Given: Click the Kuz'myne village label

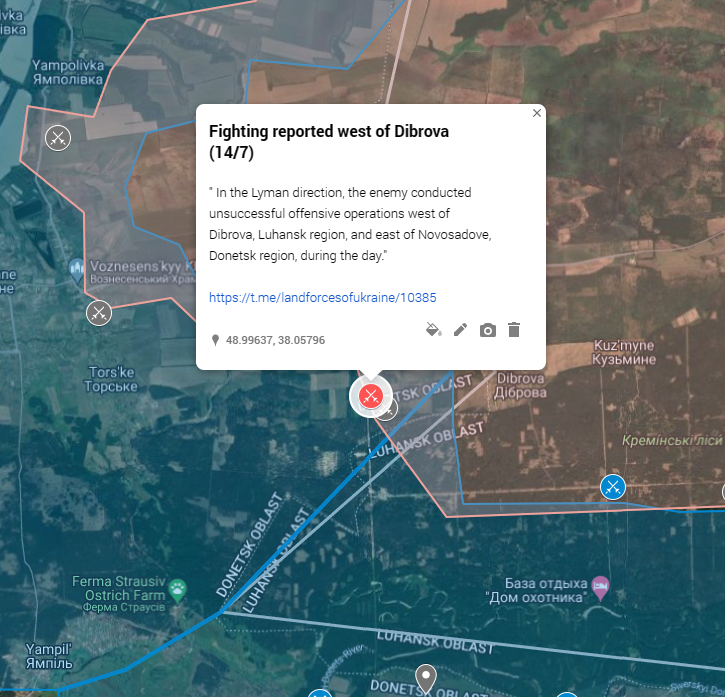Looking at the screenshot, I should (624, 352).
